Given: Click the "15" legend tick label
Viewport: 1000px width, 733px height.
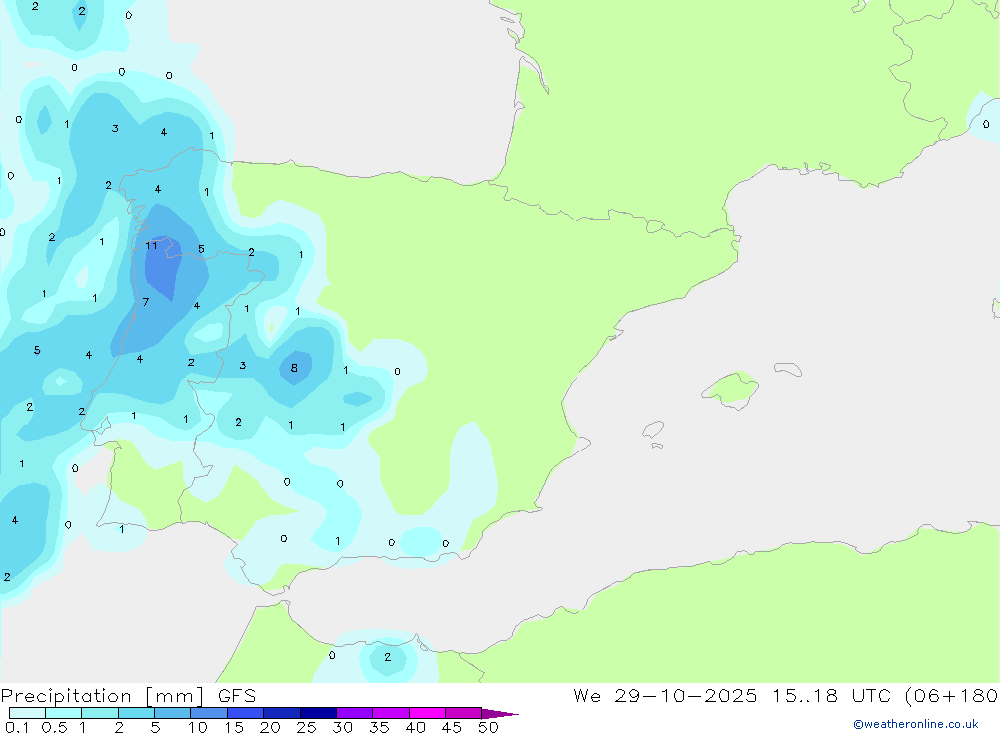Looking at the screenshot, I should (234, 727).
